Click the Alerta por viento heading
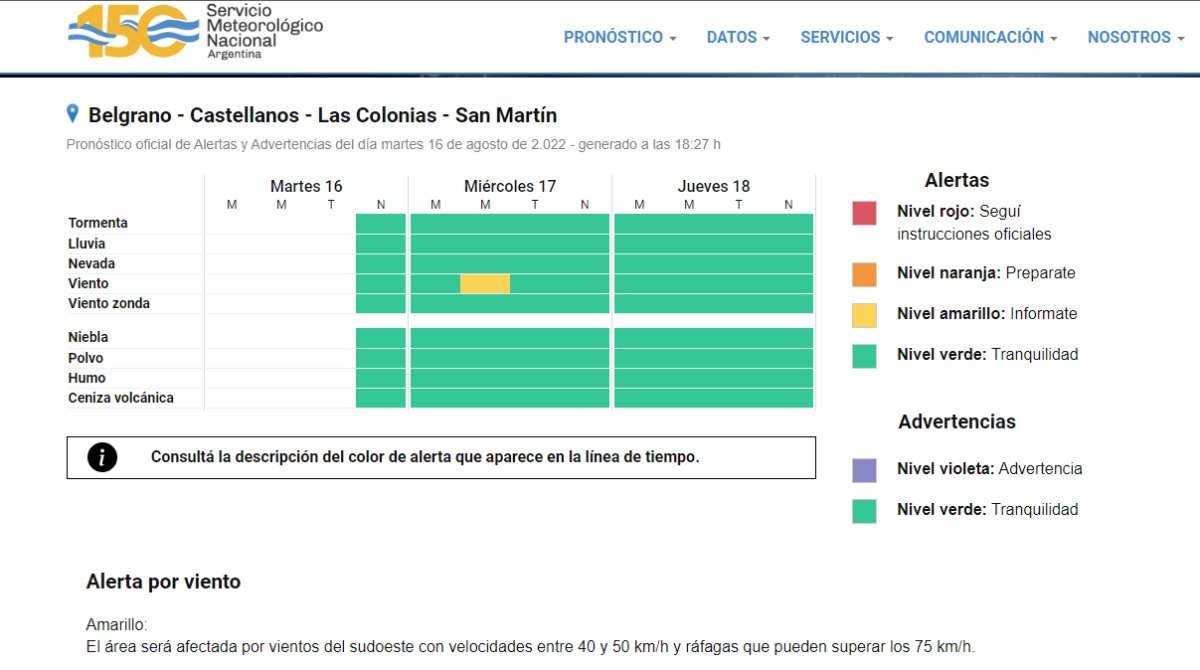The width and height of the screenshot is (1200, 670). tap(163, 582)
